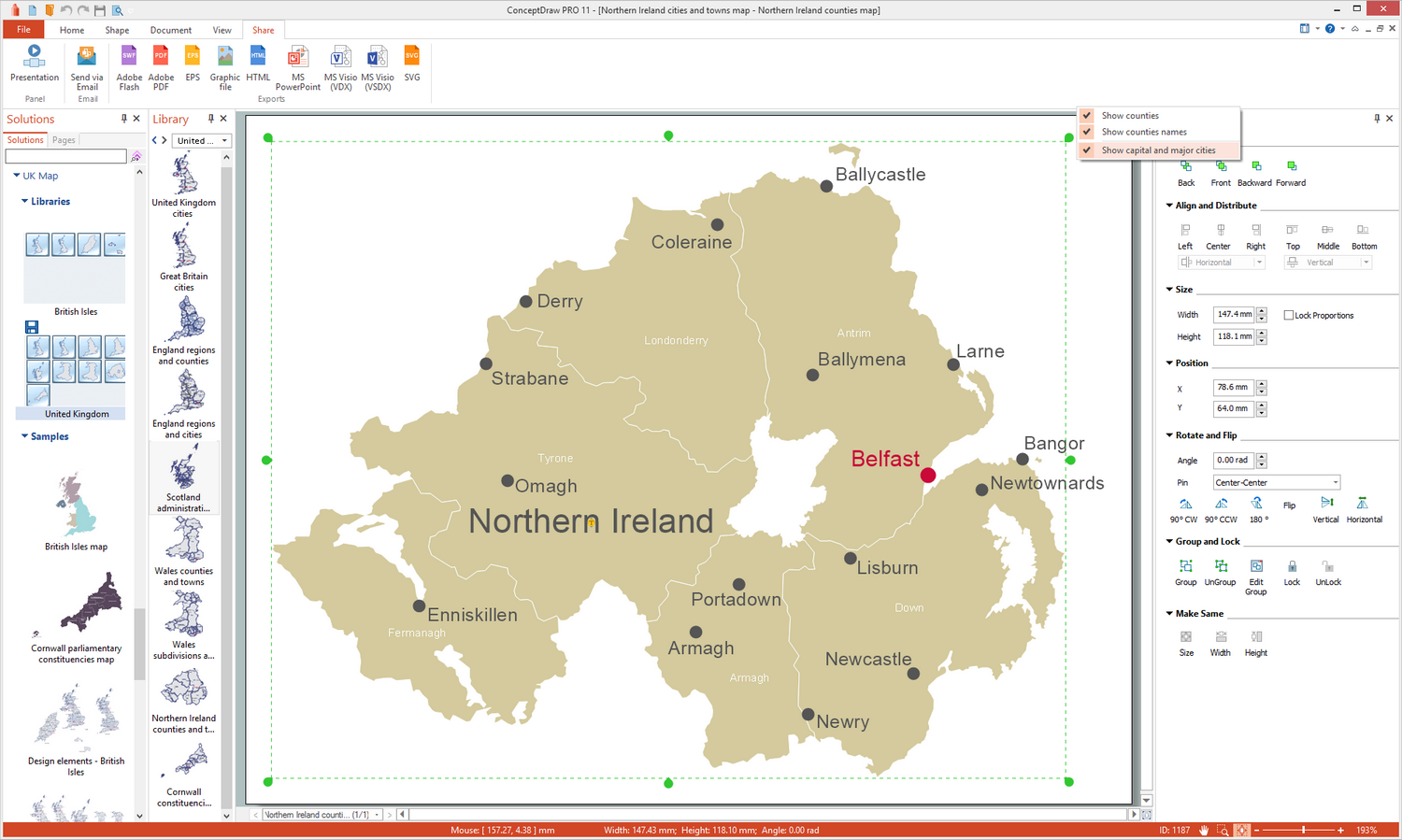Image resolution: width=1402 pixels, height=840 pixels.
Task: Click the Lock icon in Group and Lock
Action: 1292,572
